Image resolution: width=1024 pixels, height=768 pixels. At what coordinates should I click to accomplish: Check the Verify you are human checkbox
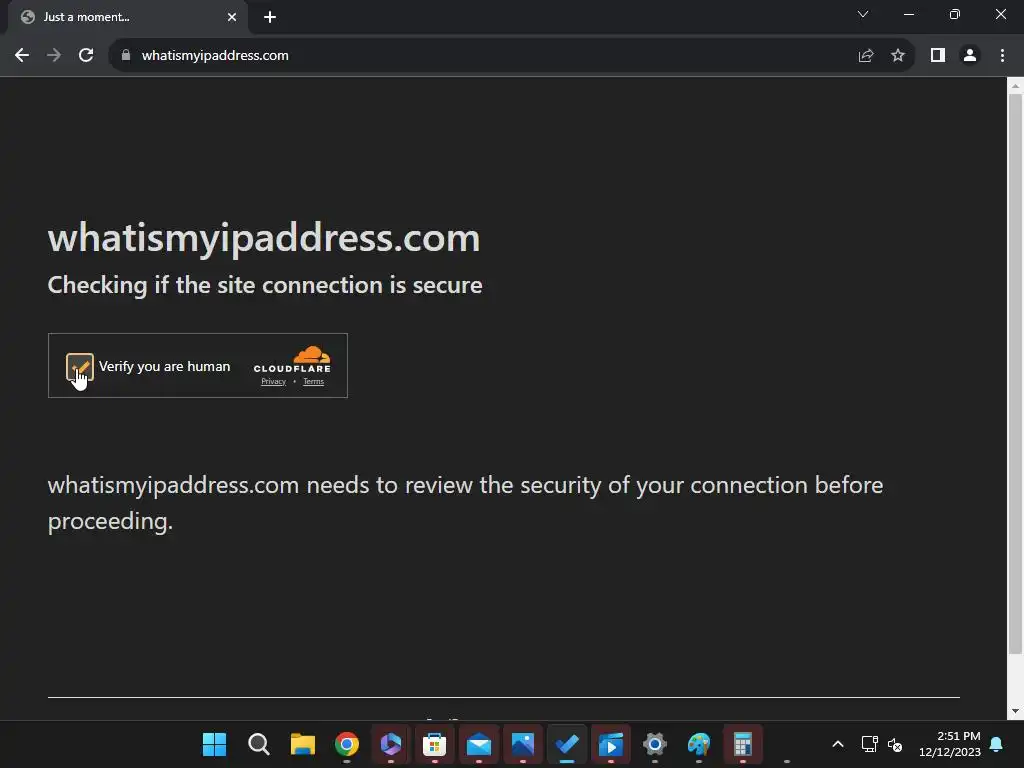point(80,366)
